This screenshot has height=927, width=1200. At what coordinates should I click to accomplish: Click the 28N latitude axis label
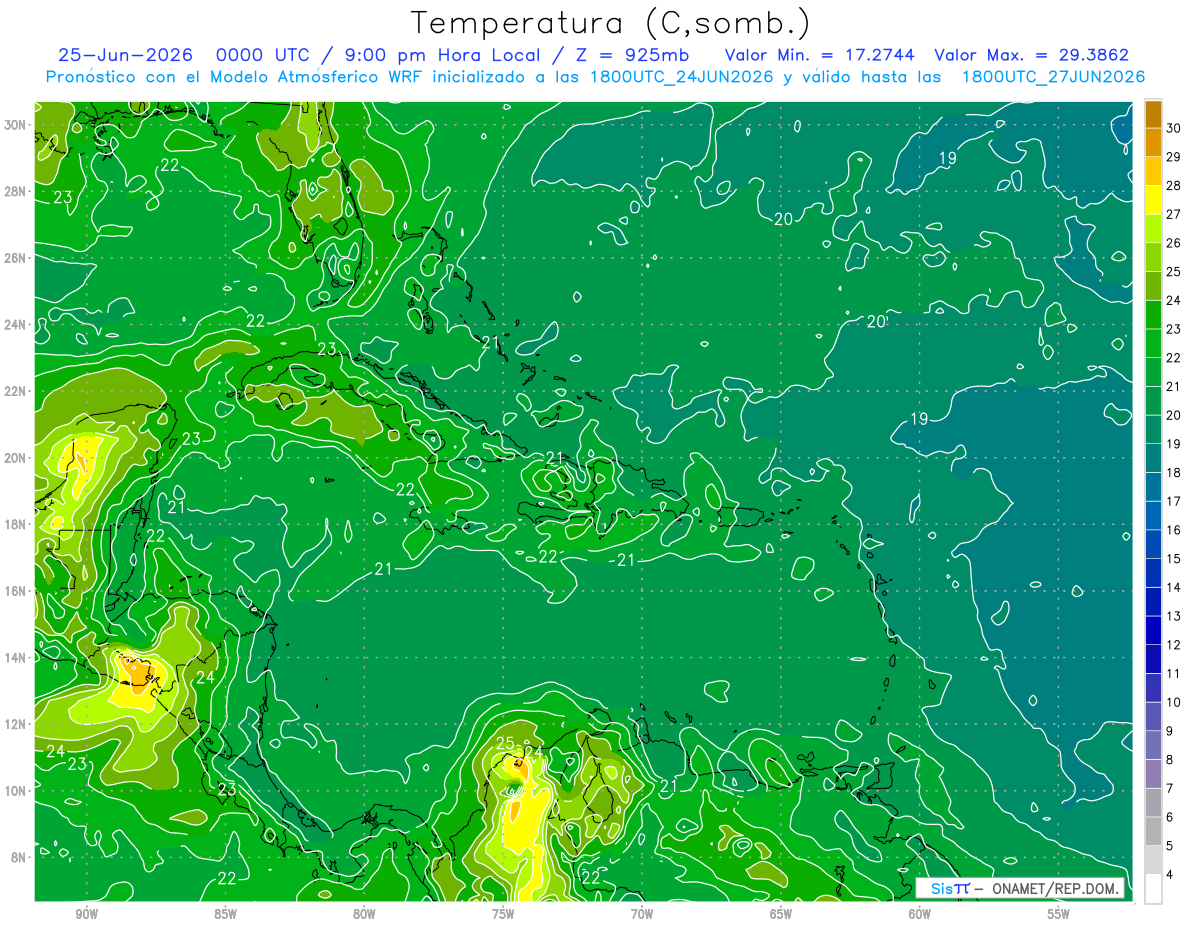coord(15,191)
